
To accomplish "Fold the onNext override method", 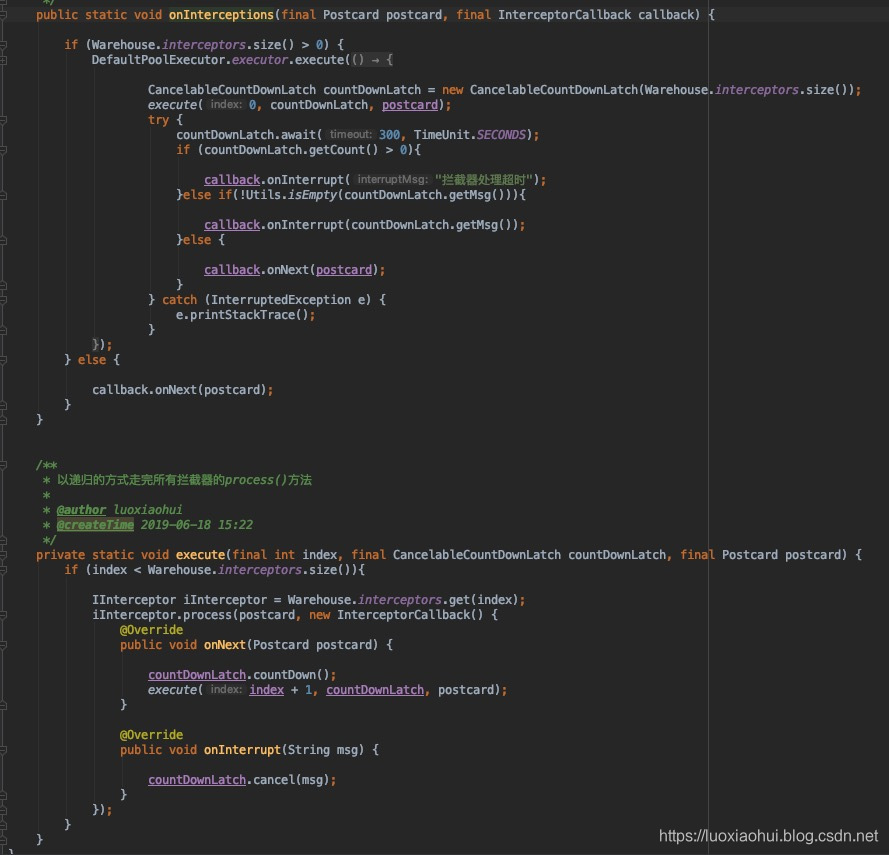I will [x=3, y=645].
